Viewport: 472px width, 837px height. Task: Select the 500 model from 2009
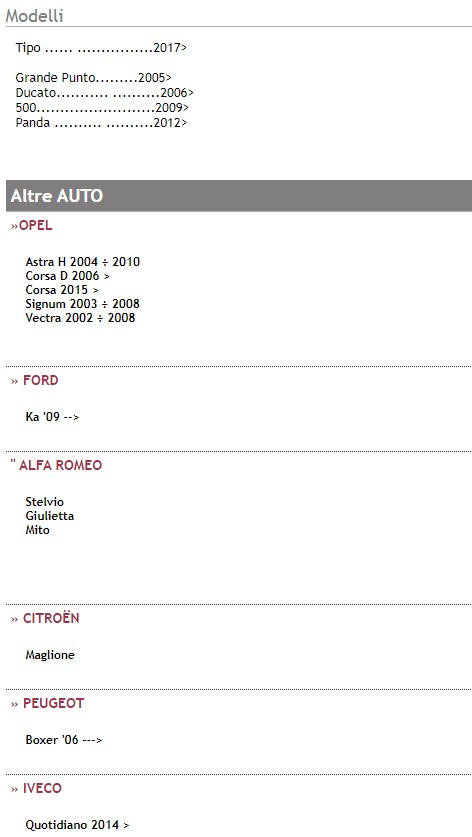[x=102, y=108]
